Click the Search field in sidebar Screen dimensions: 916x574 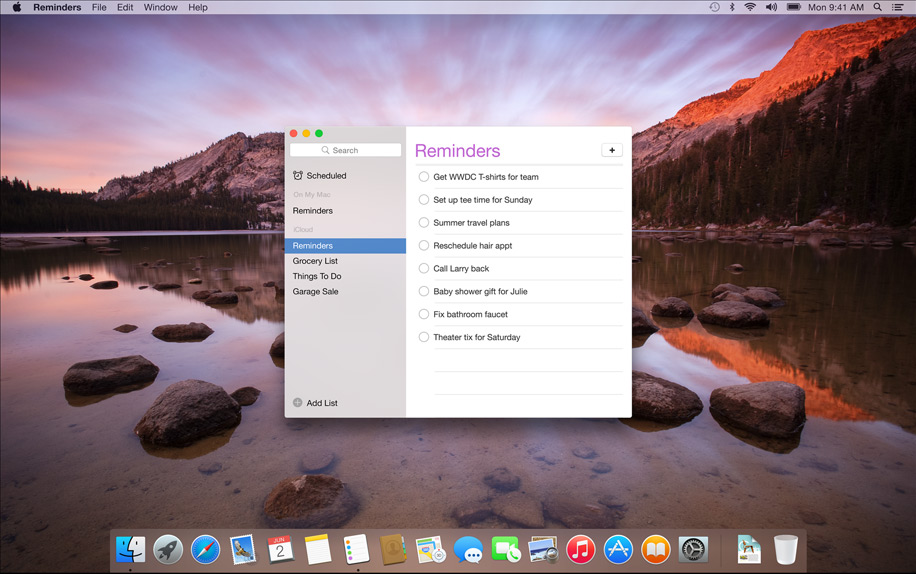tap(345, 150)
